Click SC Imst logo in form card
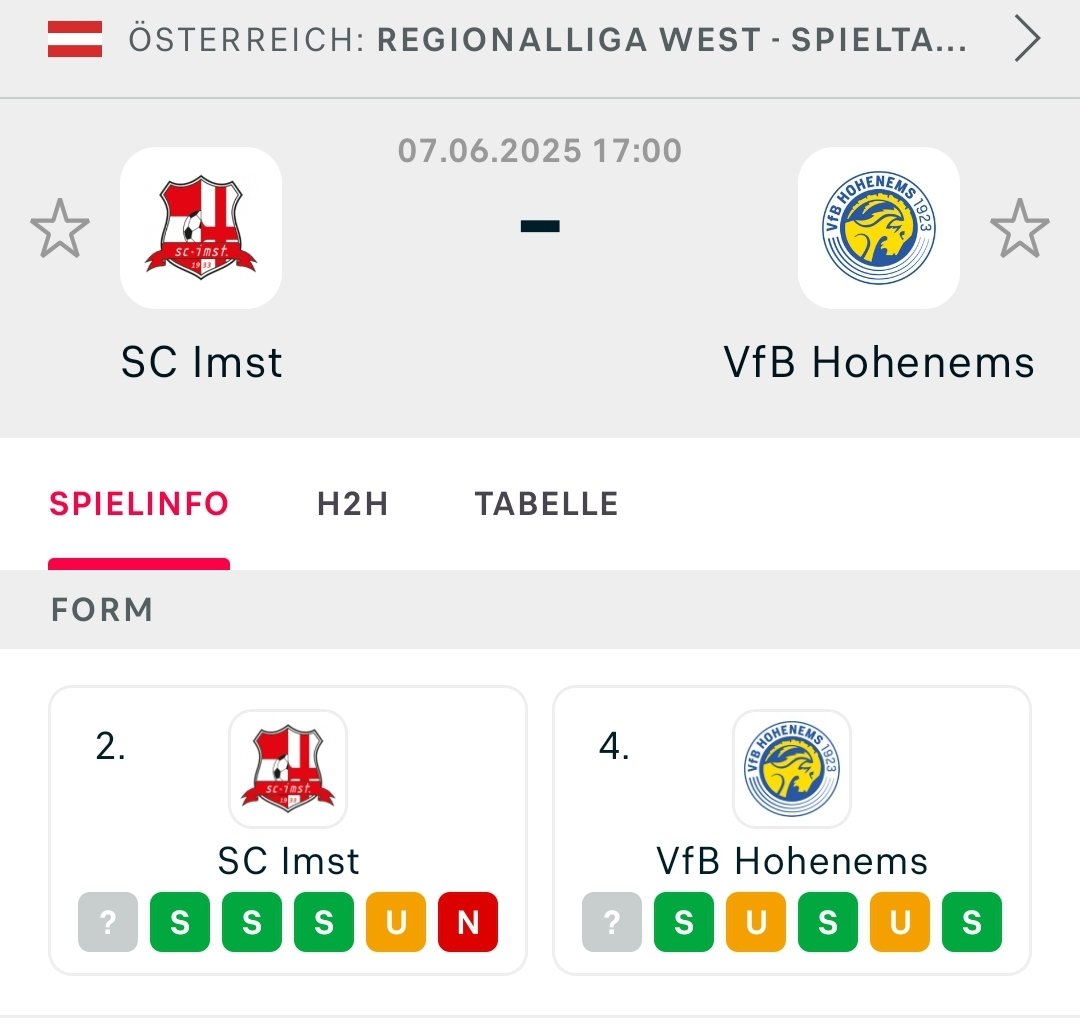This screenshot has height=1029, width=1080. pos(288,768)
